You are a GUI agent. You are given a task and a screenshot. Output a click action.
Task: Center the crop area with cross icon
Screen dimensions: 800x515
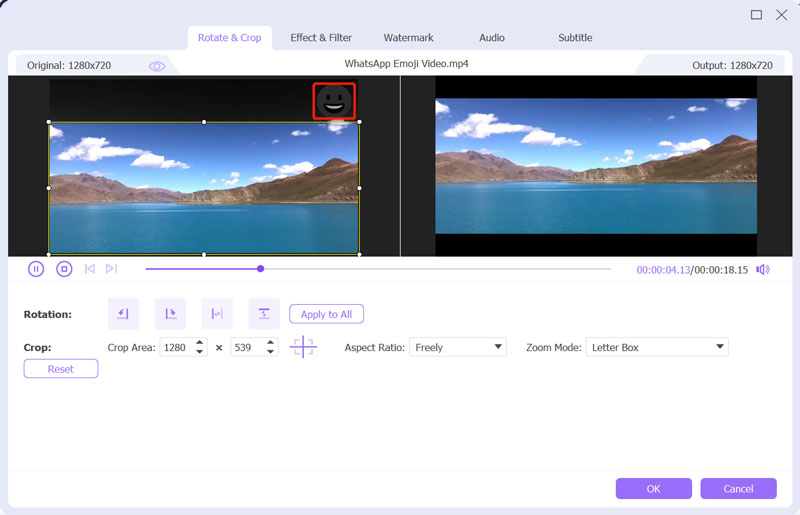click(303, 347)
